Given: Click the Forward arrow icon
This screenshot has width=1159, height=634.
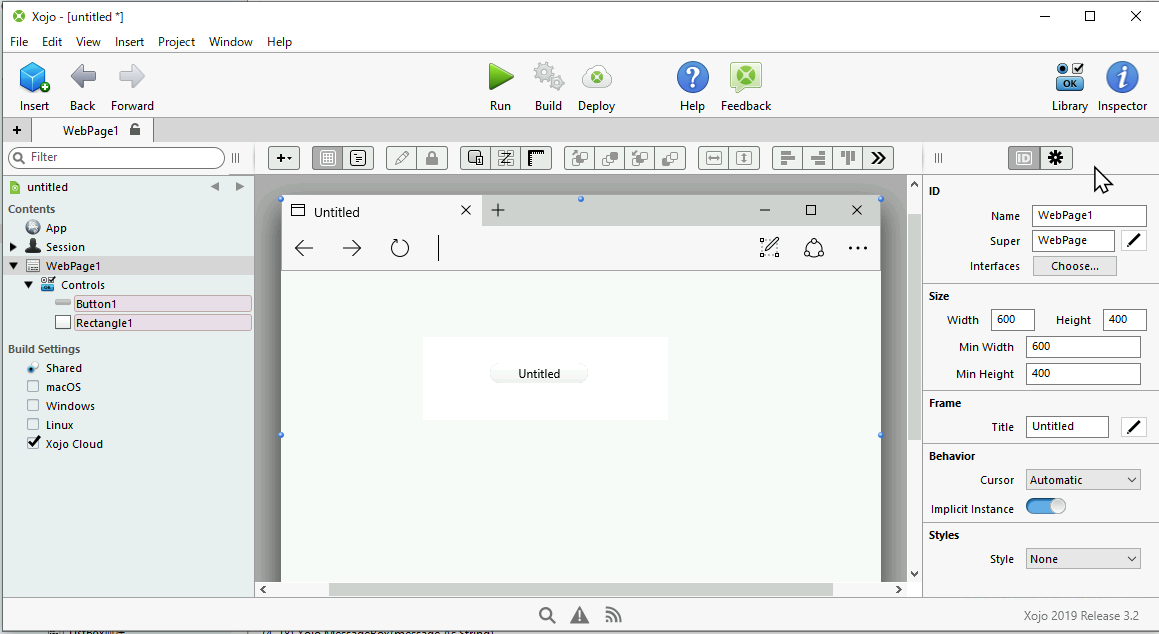Looking at the screenshot, I should 132,76.
